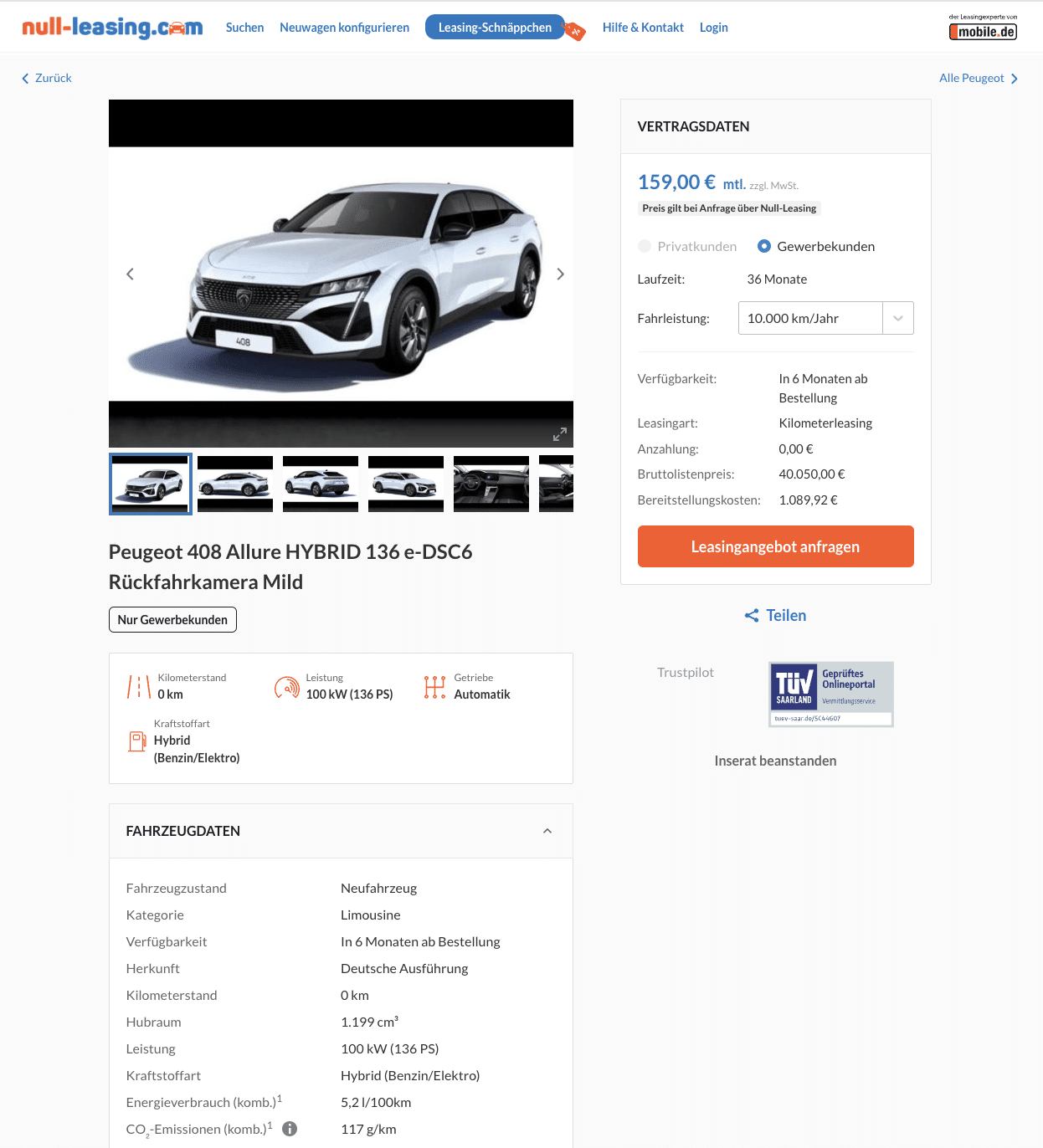Click the Kilometerleasing value

825,423
